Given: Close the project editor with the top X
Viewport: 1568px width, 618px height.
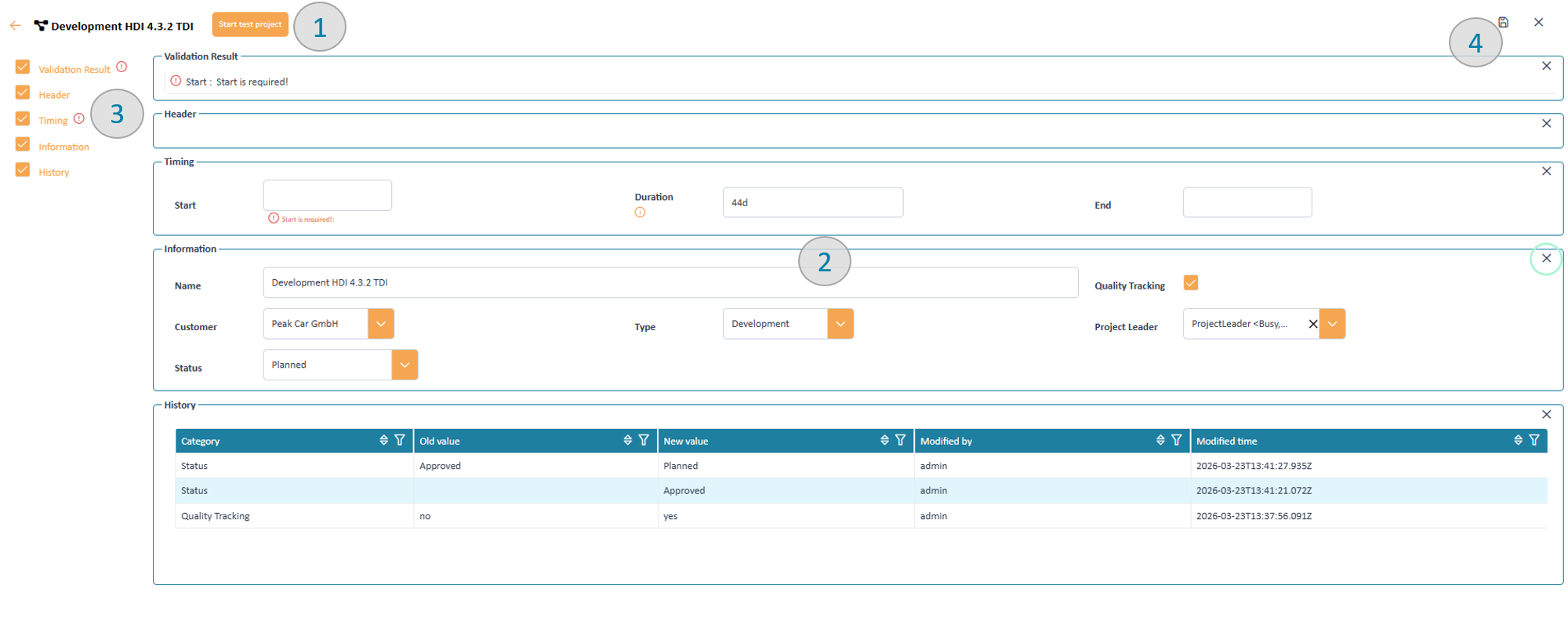Looking at the screenshot, I should (x=1538, y=22).
